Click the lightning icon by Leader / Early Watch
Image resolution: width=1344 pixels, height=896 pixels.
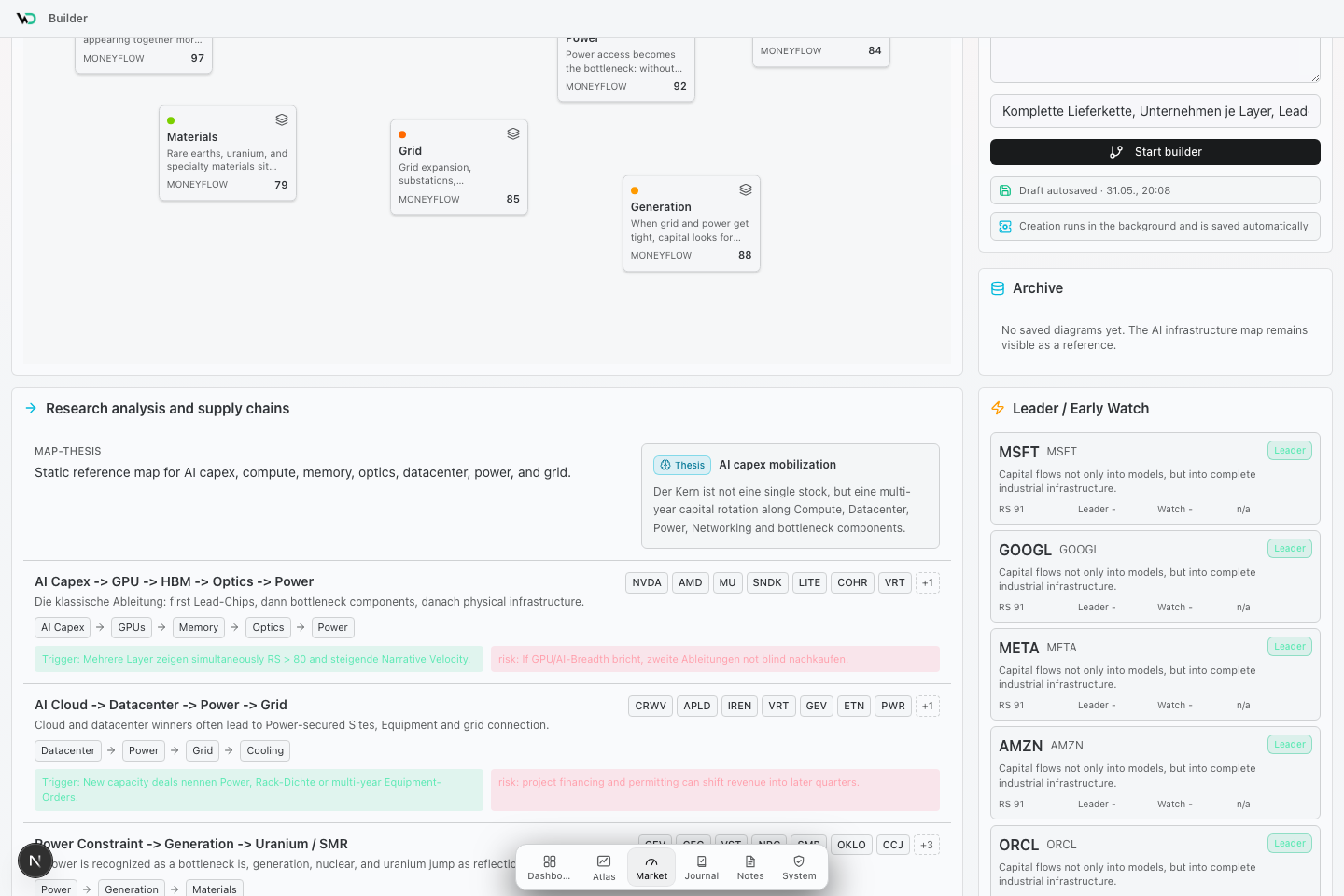998,409
